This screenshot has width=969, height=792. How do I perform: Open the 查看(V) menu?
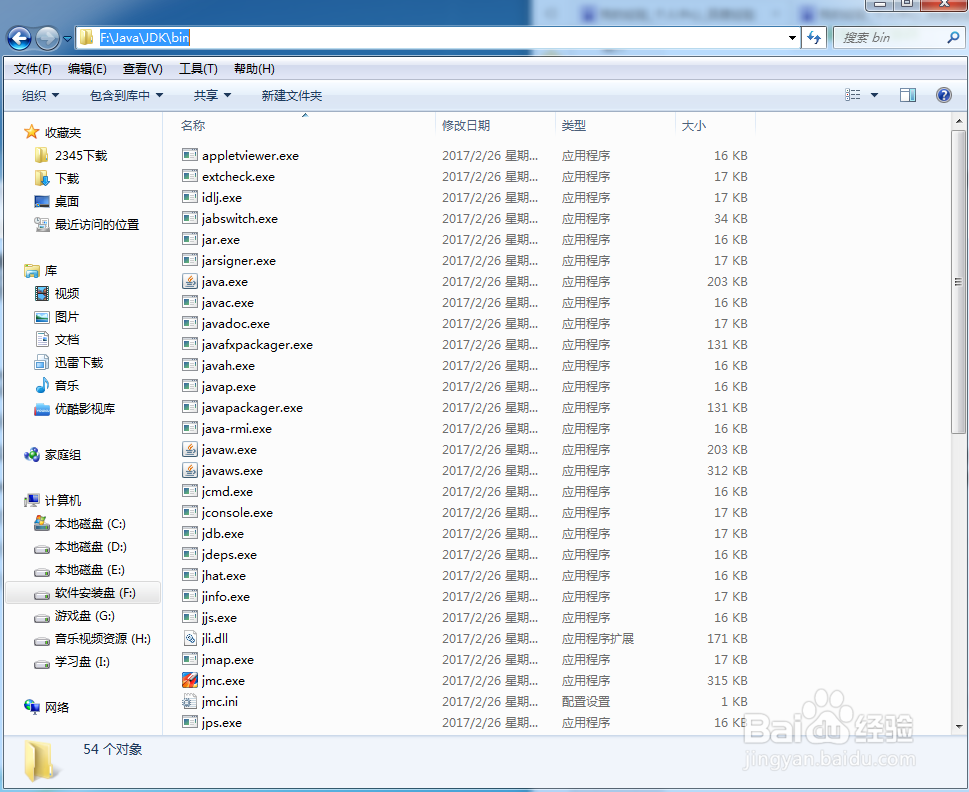pos(142,68)
